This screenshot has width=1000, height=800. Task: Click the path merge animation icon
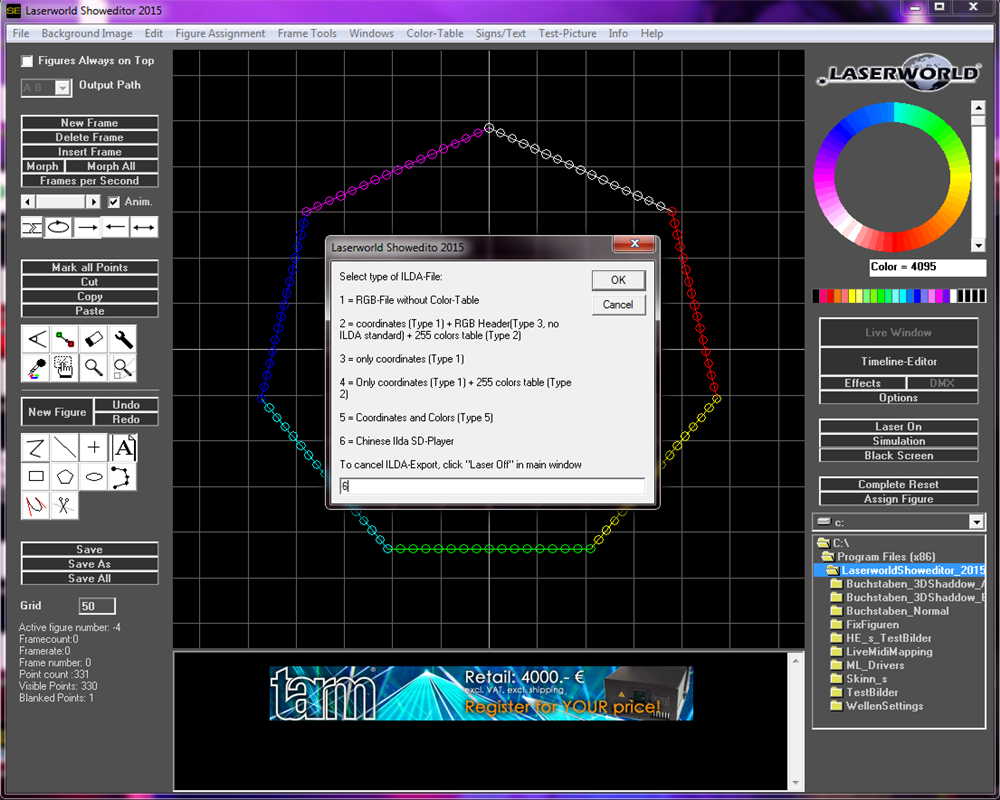[32, 227]
